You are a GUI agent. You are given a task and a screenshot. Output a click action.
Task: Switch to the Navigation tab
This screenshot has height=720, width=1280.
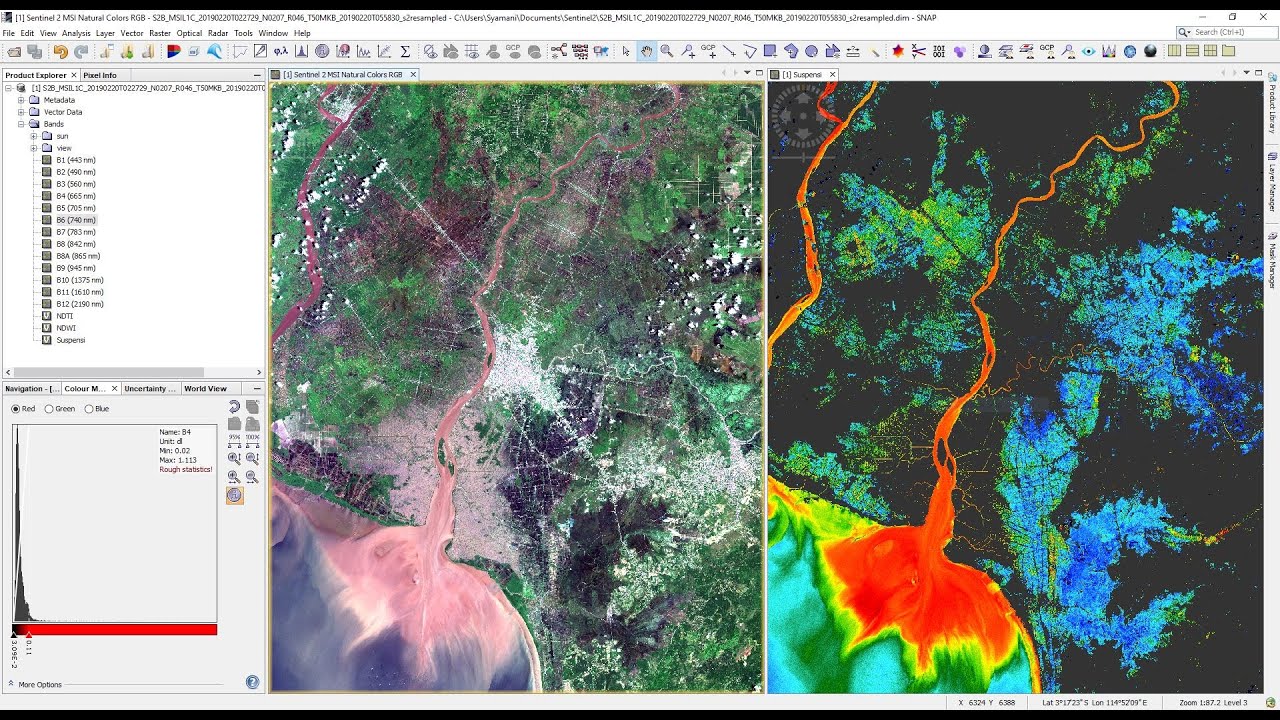pos(31,388)
